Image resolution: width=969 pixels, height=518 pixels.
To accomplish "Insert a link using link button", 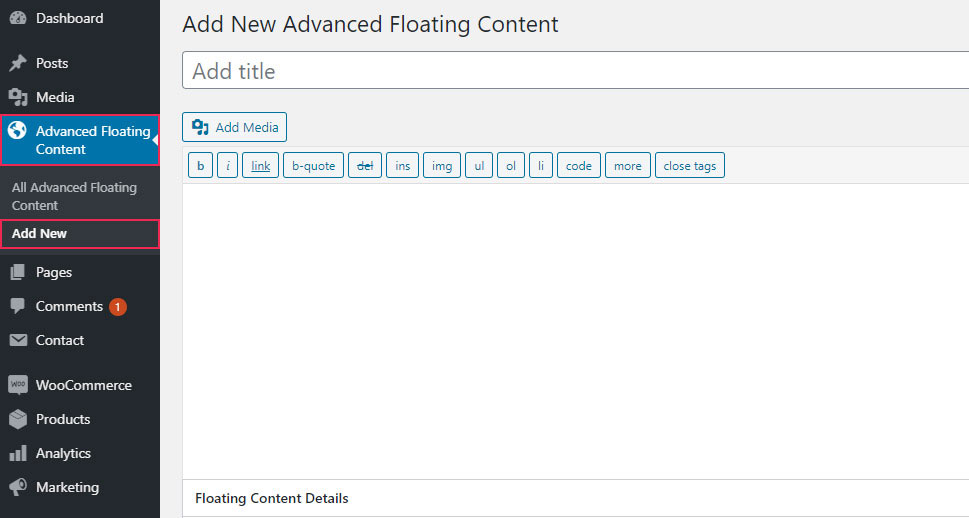I will coord(260,166).
